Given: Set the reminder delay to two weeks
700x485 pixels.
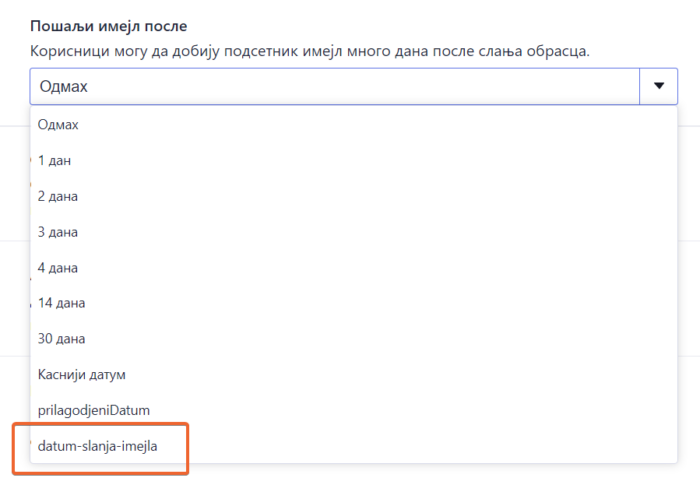Looking at the screenshot, I should click(60, 302).
